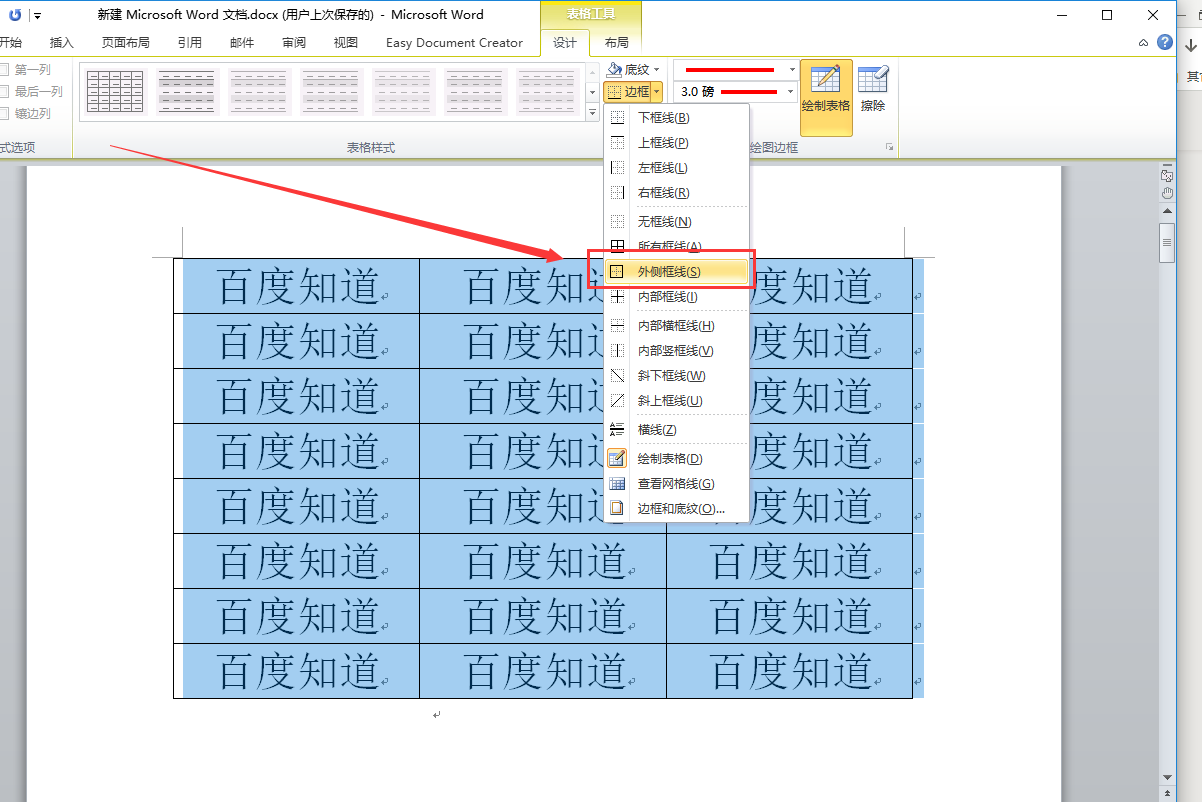Viewport: 1202px width, 802px height.
Task: Open 边框和底纹(O)... dialog from menu
Action: [x=676, y=509]
